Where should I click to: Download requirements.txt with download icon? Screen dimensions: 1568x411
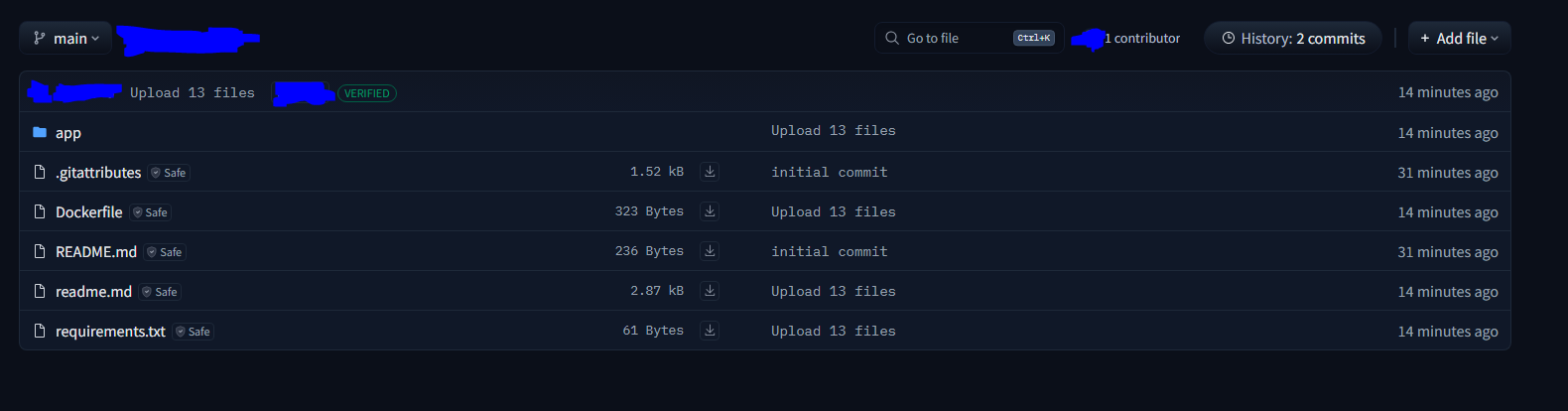710,331
